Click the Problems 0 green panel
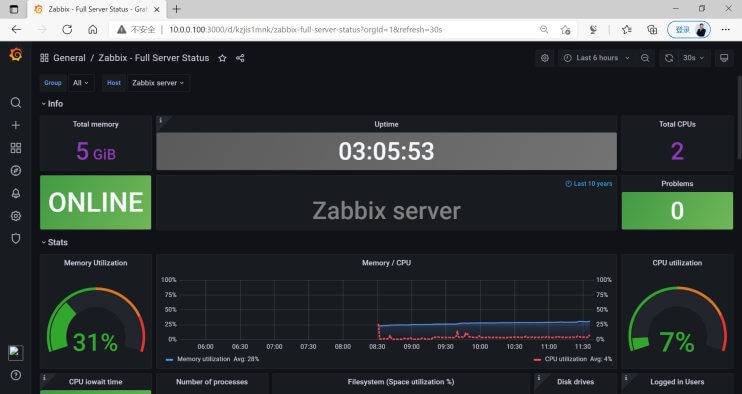The height and width of the screenshot is (394, 742). tap(677, 211)
